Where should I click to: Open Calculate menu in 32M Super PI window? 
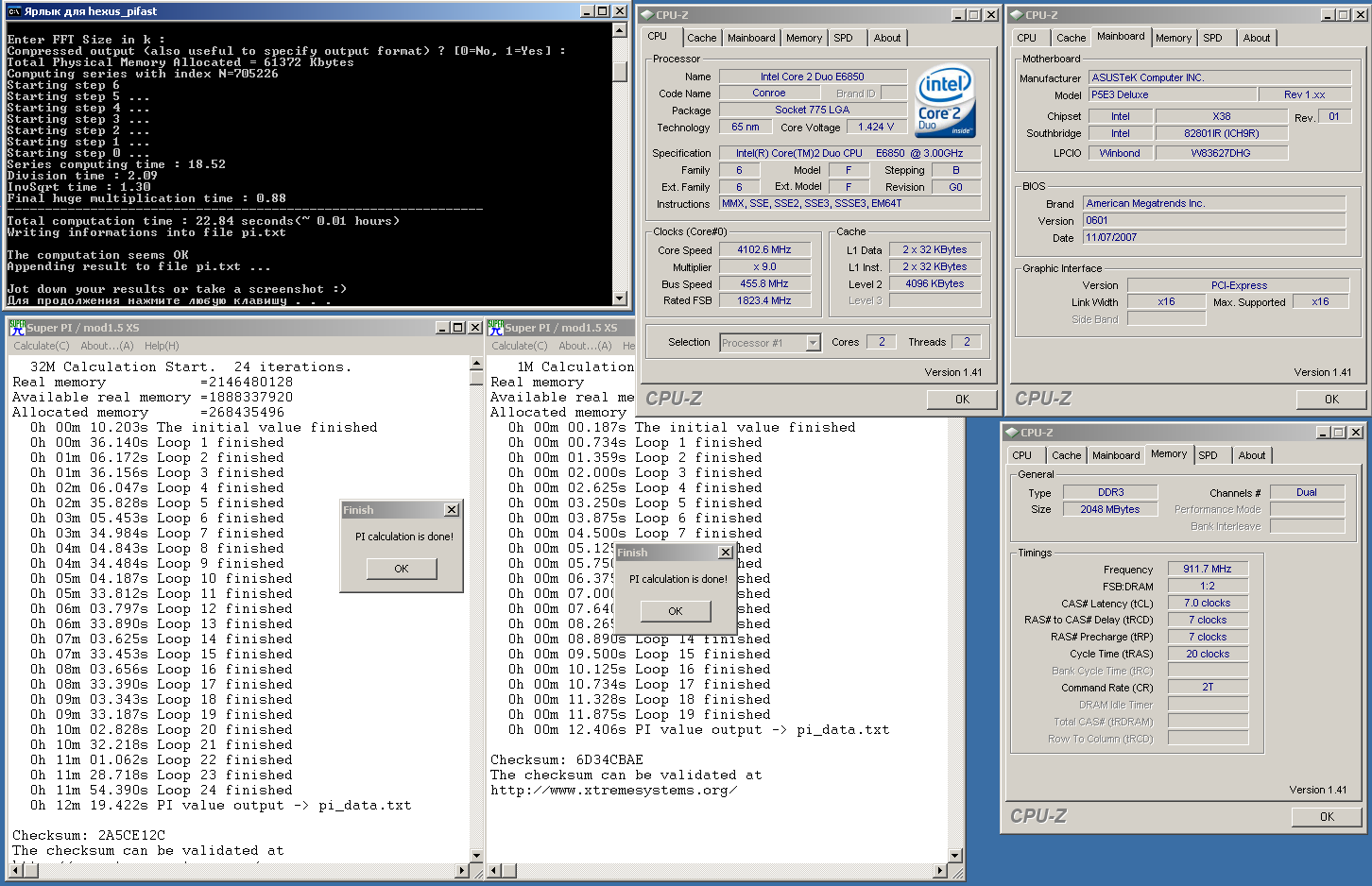[41, 346]
